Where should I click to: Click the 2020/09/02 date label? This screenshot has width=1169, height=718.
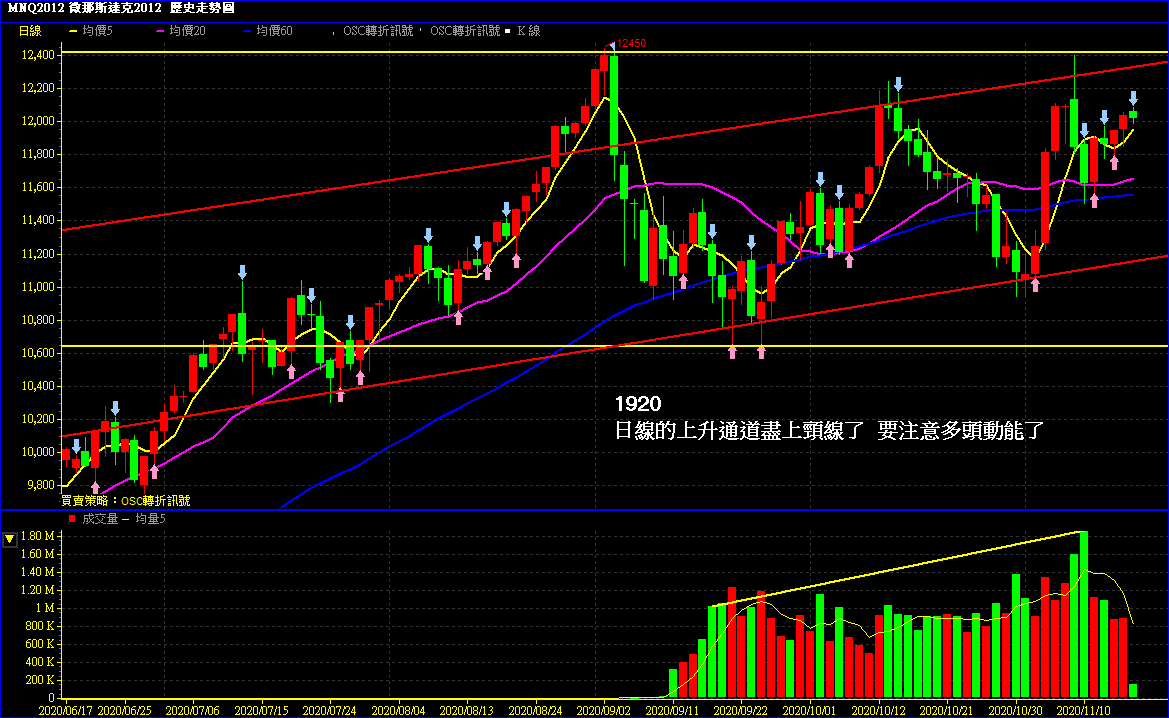tap(604, 711)
